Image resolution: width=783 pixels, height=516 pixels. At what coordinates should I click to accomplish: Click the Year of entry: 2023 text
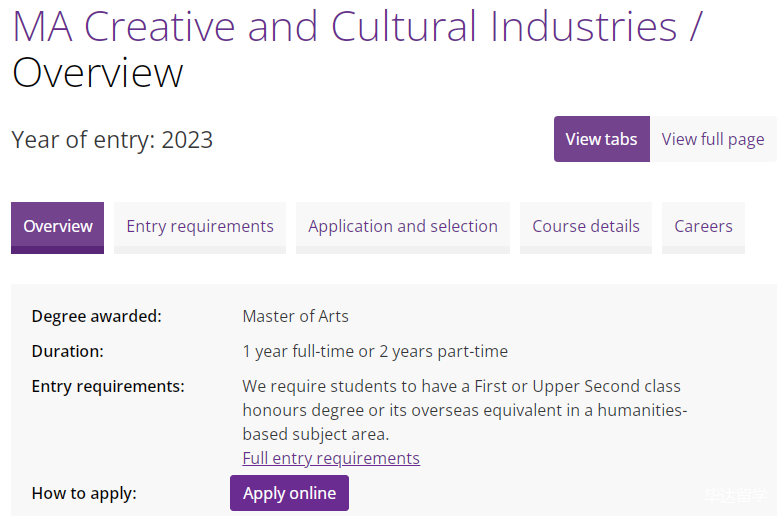[x=112, y=139]
